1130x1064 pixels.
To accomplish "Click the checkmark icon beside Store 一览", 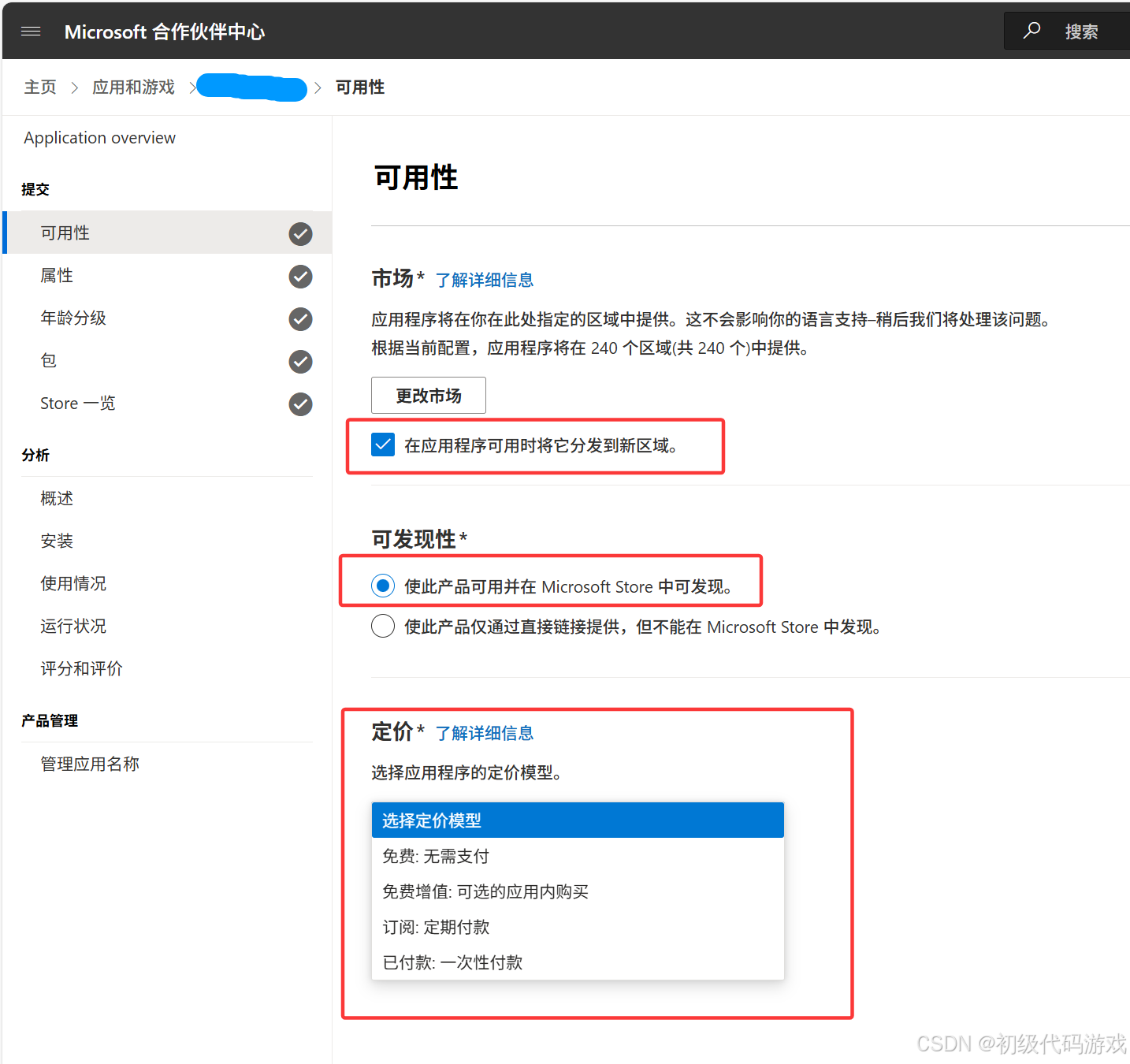I will pyautogui.click(x=300, y=404).
